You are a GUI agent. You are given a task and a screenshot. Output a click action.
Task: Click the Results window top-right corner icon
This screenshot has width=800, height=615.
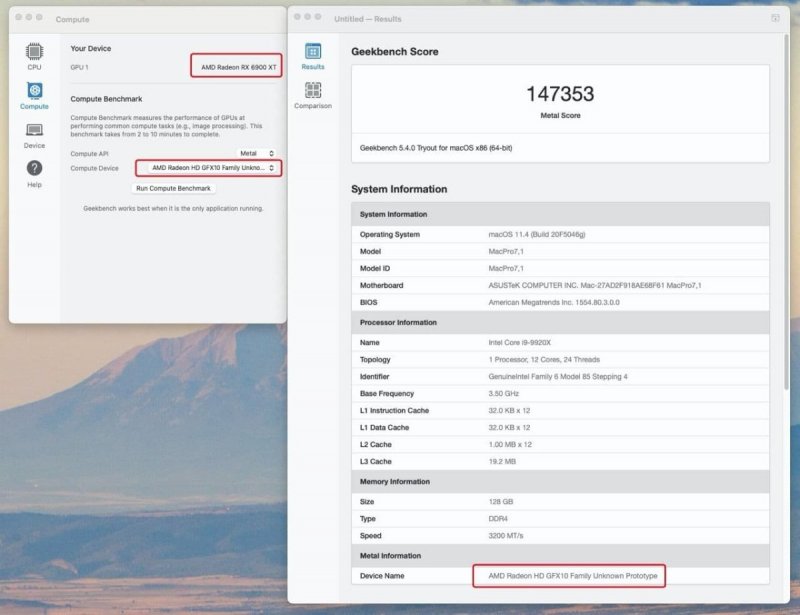point(775,18)
